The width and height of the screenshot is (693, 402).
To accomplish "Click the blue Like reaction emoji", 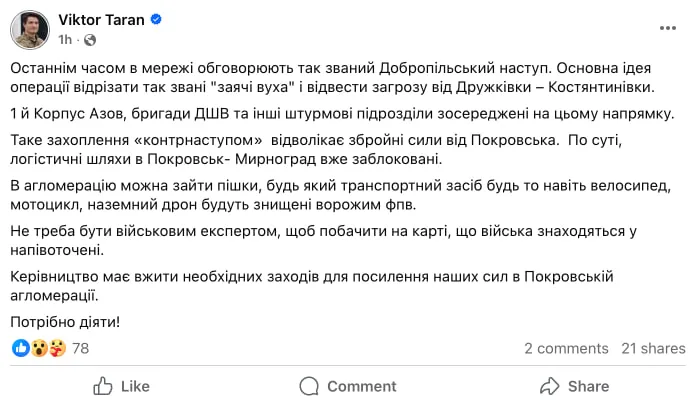I will (x=20, y=348).
